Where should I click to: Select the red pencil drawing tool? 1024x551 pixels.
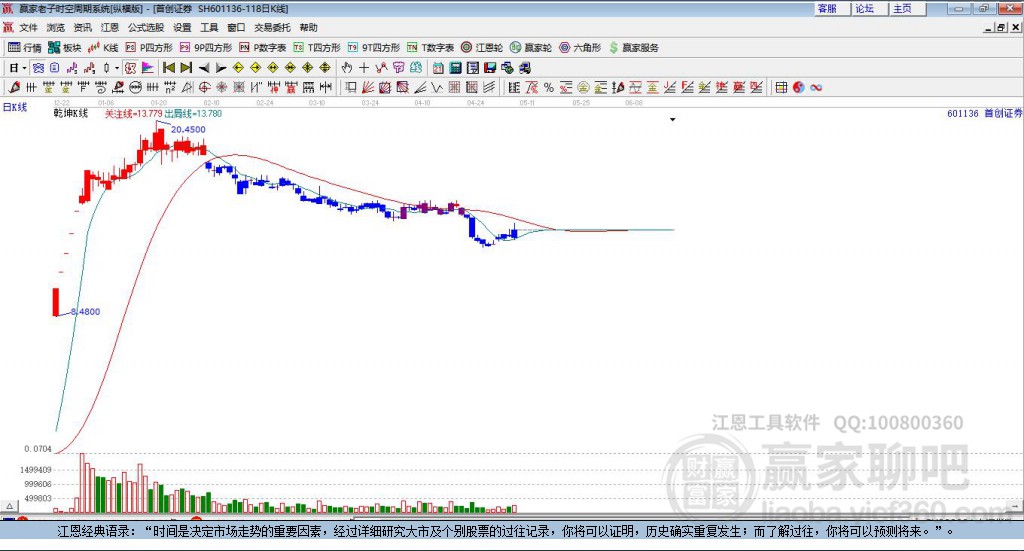coord(14,87)
